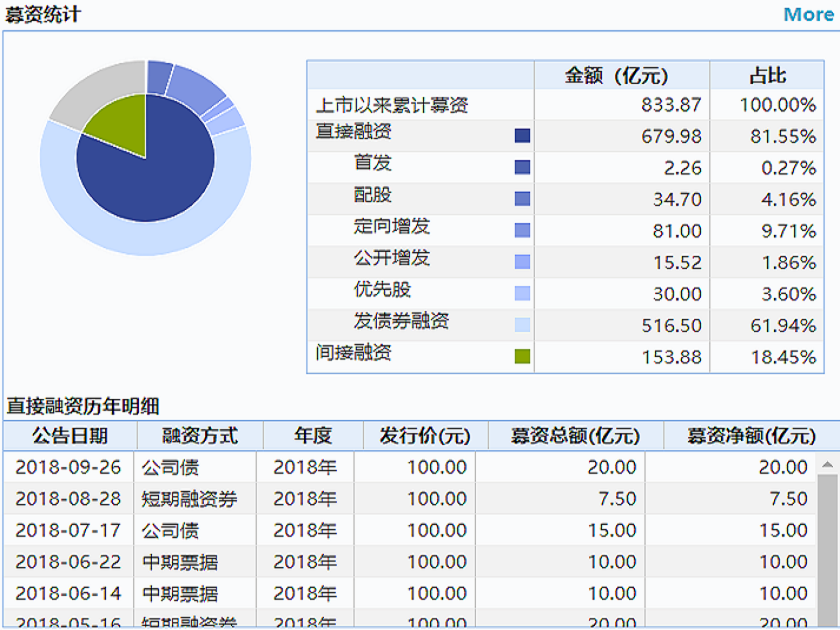Screen dimensions: 840x630
Task: Click the 融资方式 column header
Action: (200, 436)
